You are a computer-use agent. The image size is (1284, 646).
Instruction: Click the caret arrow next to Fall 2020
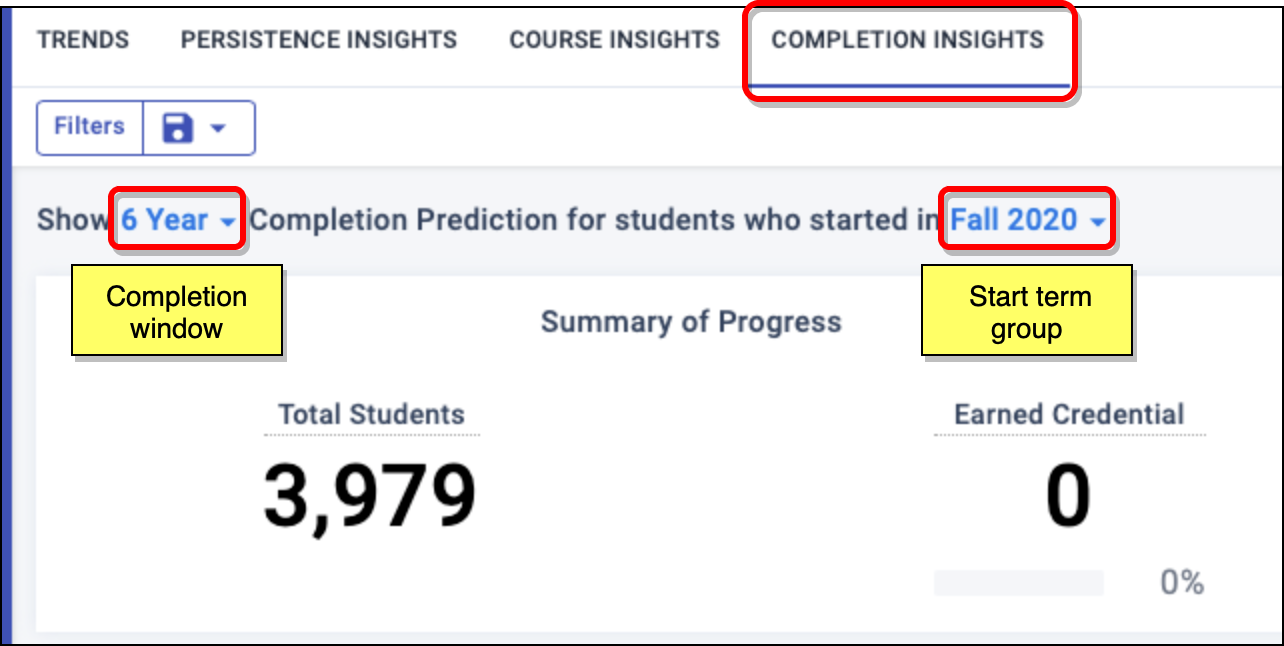point(1098,221)
